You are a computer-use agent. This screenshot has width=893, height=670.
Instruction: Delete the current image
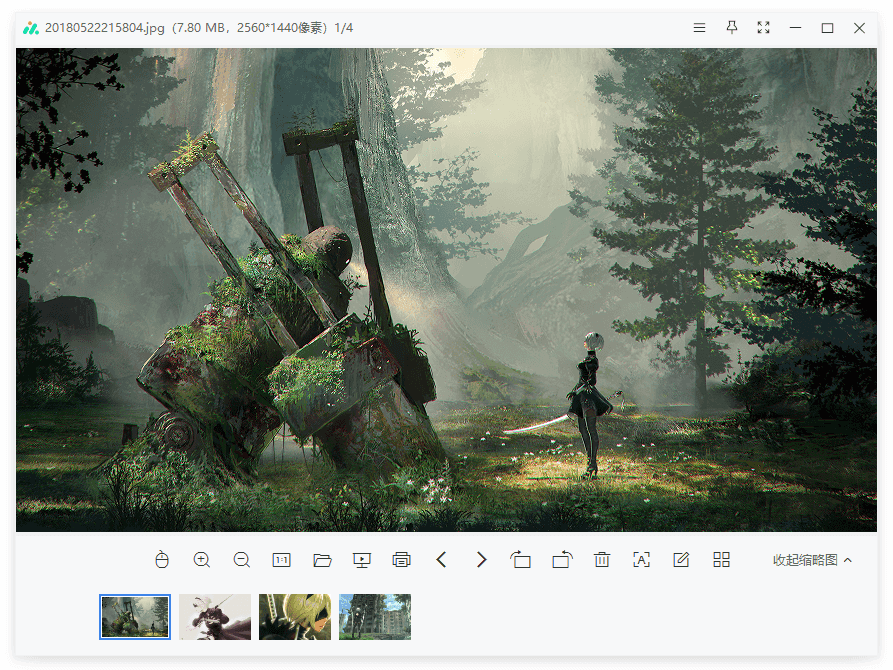pyautogui.click(x=602, y=560)
